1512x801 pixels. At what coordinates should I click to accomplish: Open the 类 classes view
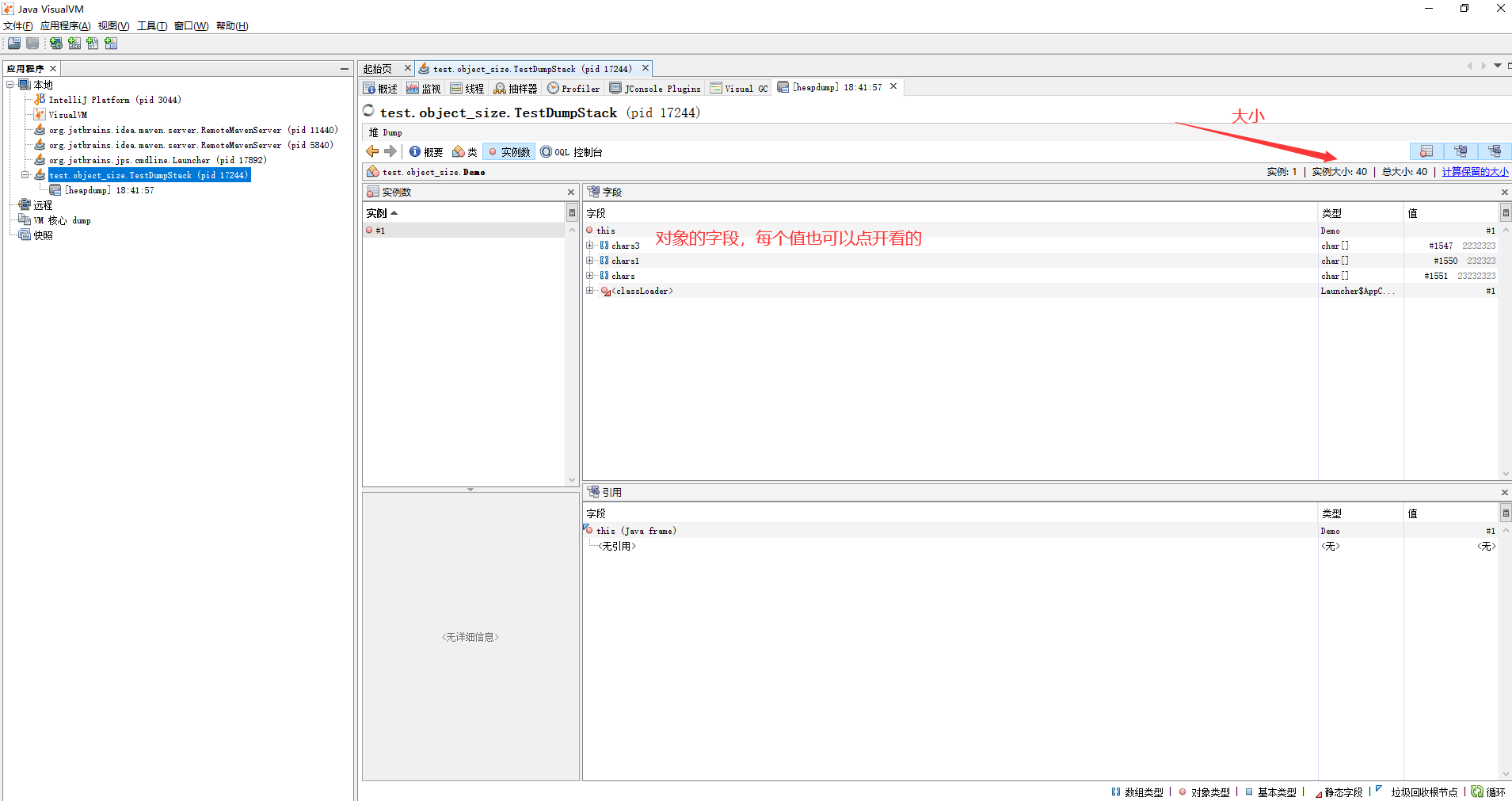coord(465,152)
